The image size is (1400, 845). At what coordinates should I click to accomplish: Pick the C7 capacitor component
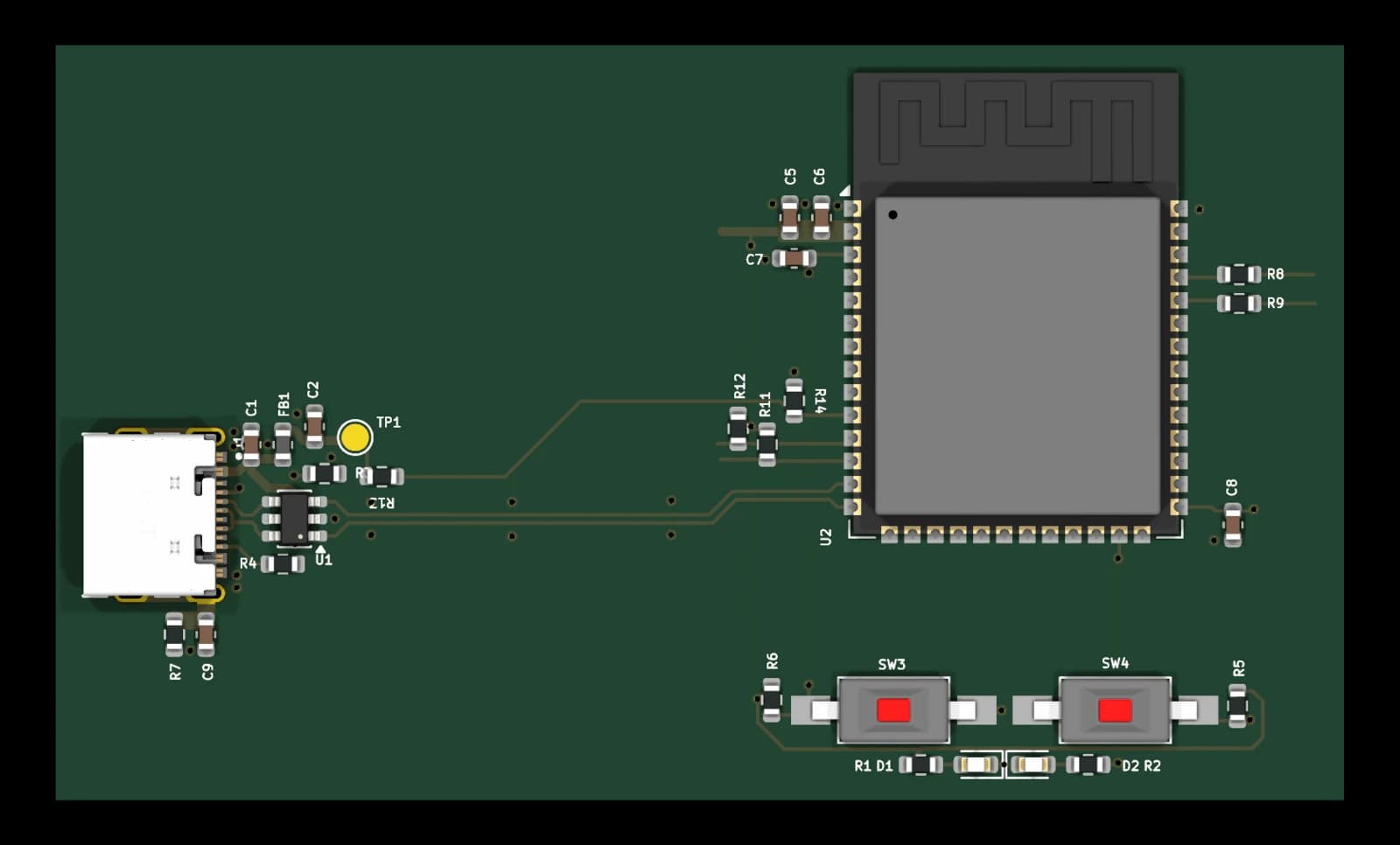794,258
